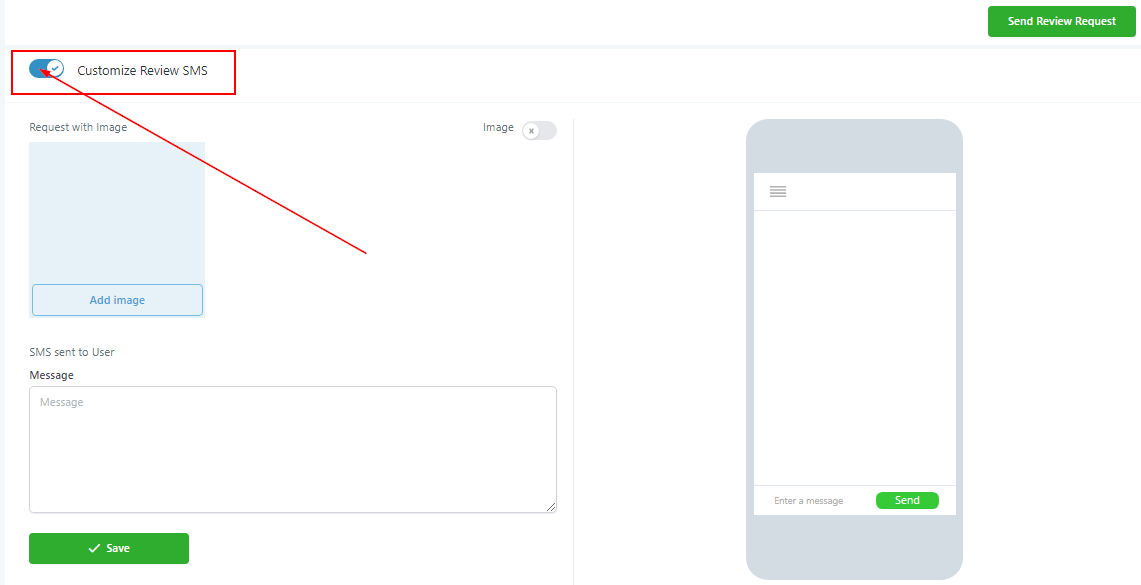Click the Enter a message field in preview
Image resolution: width=1141 pixels, height=585 pixels.
(x=808, y=501)
